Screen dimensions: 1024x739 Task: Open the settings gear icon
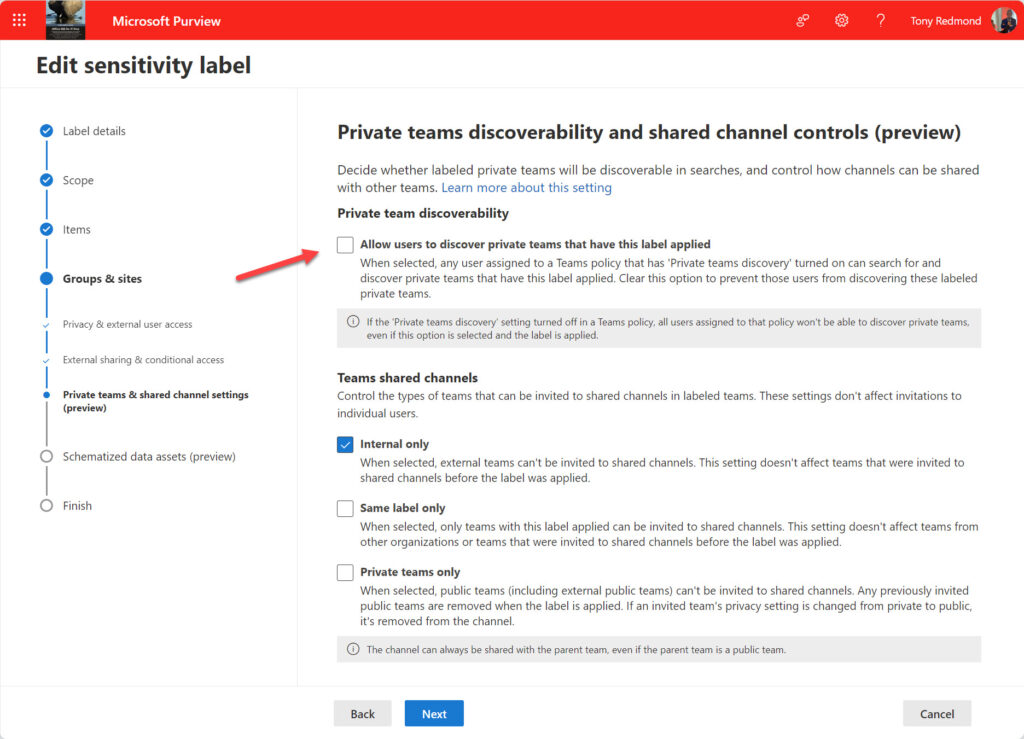pos(842,21)
